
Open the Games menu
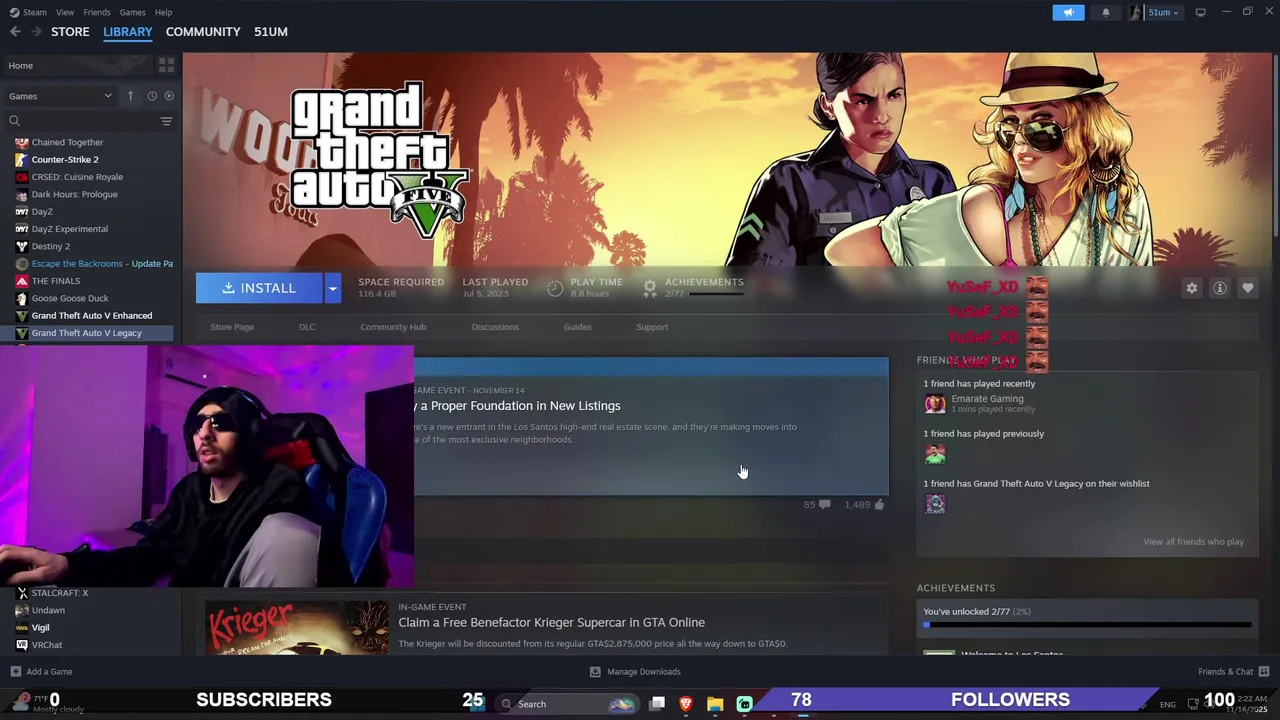pos(132,12)
